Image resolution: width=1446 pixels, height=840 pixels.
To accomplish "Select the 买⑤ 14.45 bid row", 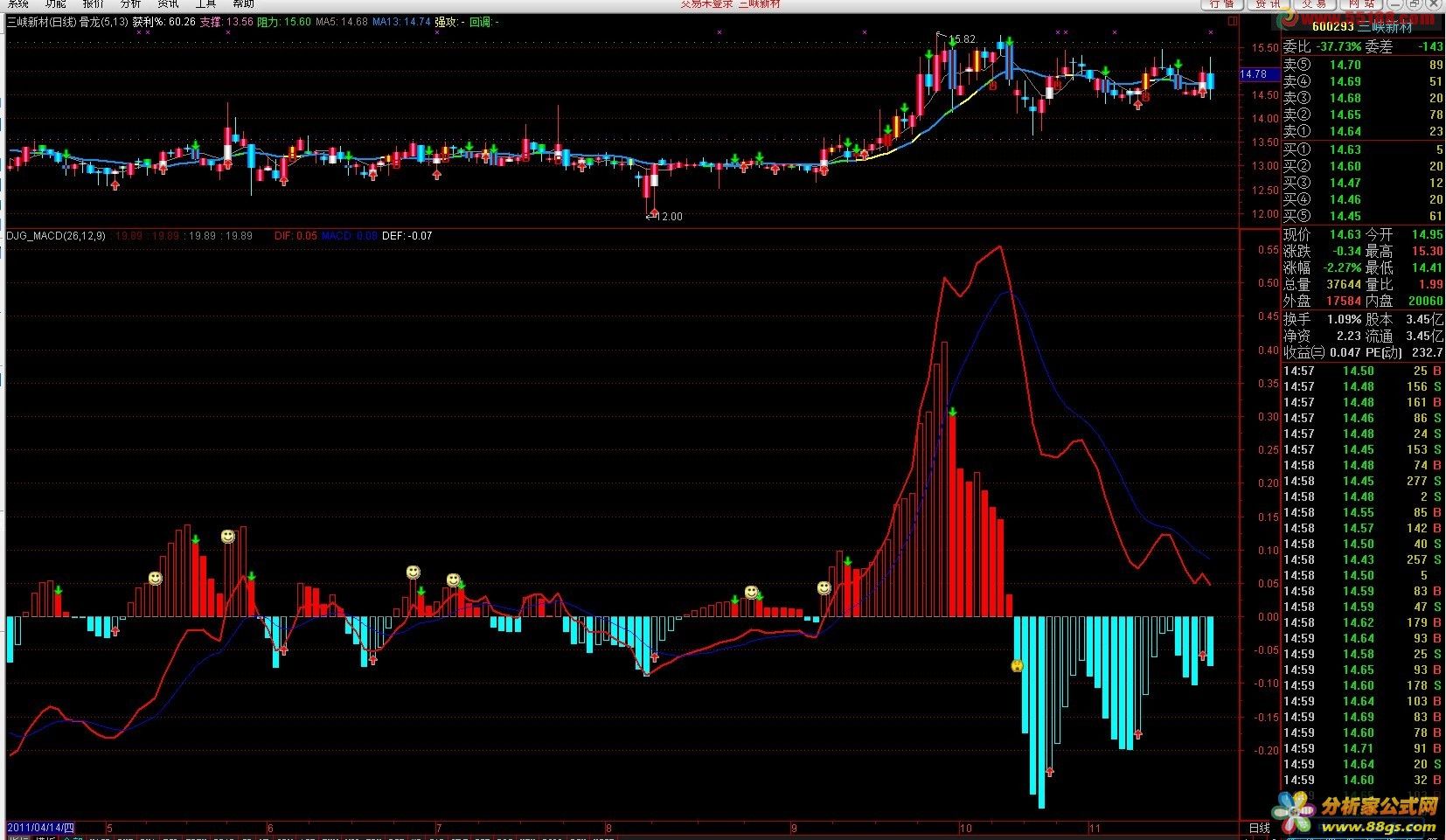I will click(x=1363, y=216).
